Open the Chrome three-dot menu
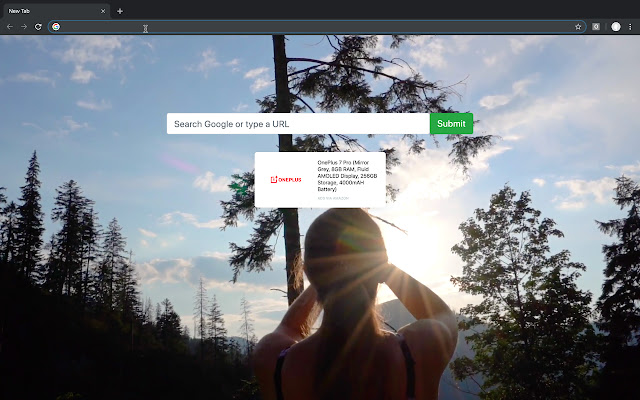 [630, 27]
